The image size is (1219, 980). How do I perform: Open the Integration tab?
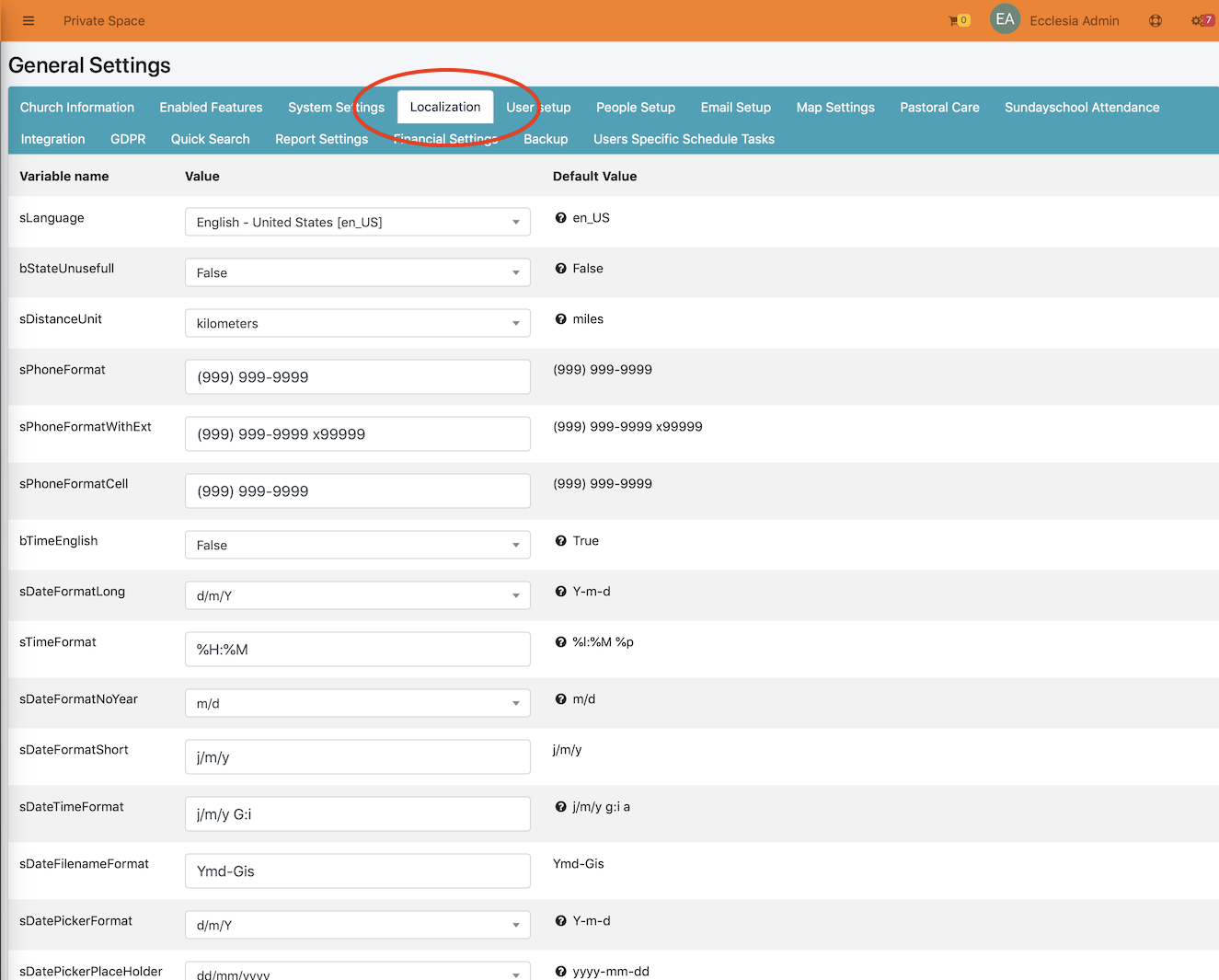(52, 139)
